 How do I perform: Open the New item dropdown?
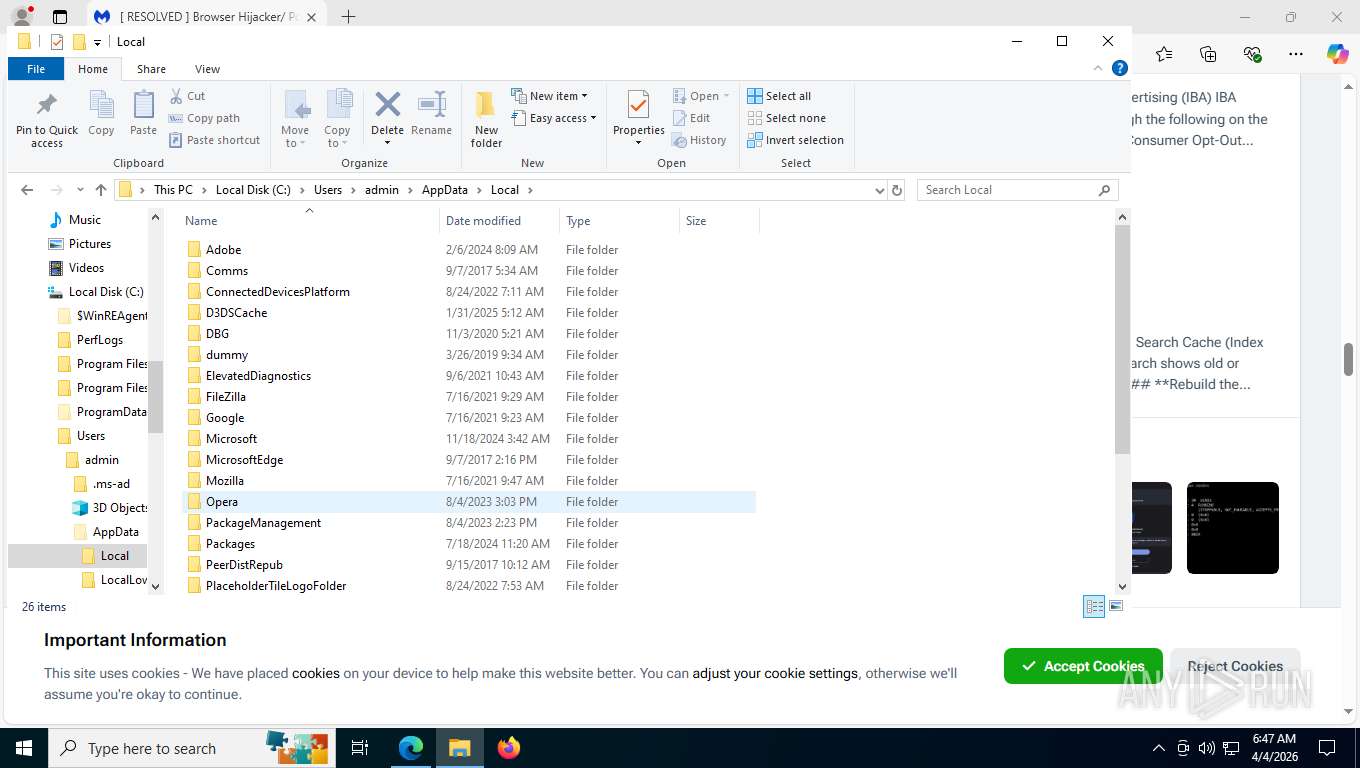(549, 96)
